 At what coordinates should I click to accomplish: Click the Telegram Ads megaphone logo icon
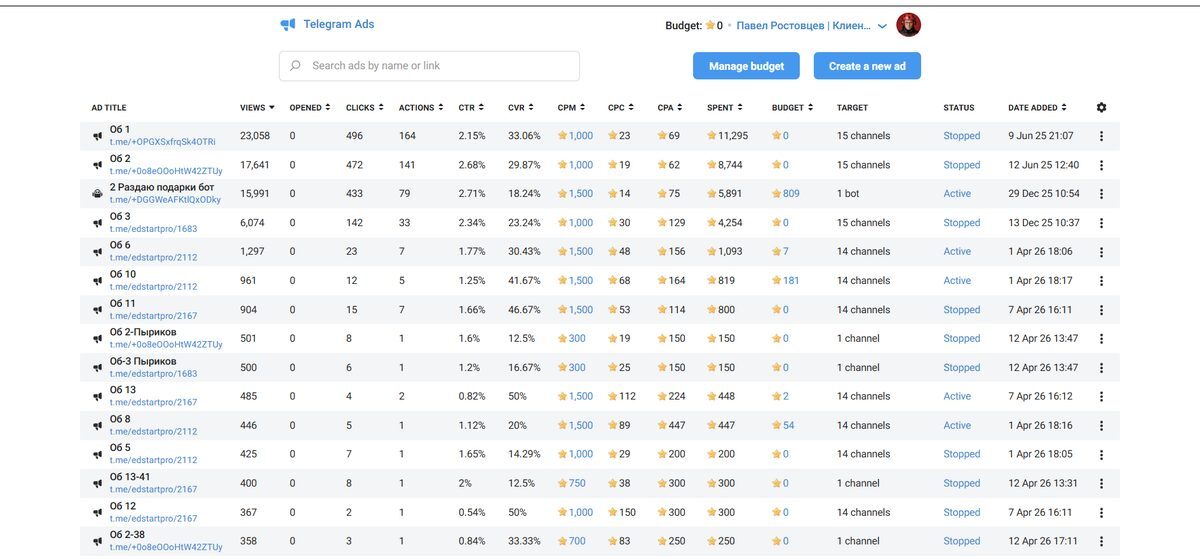coord(288,25)
